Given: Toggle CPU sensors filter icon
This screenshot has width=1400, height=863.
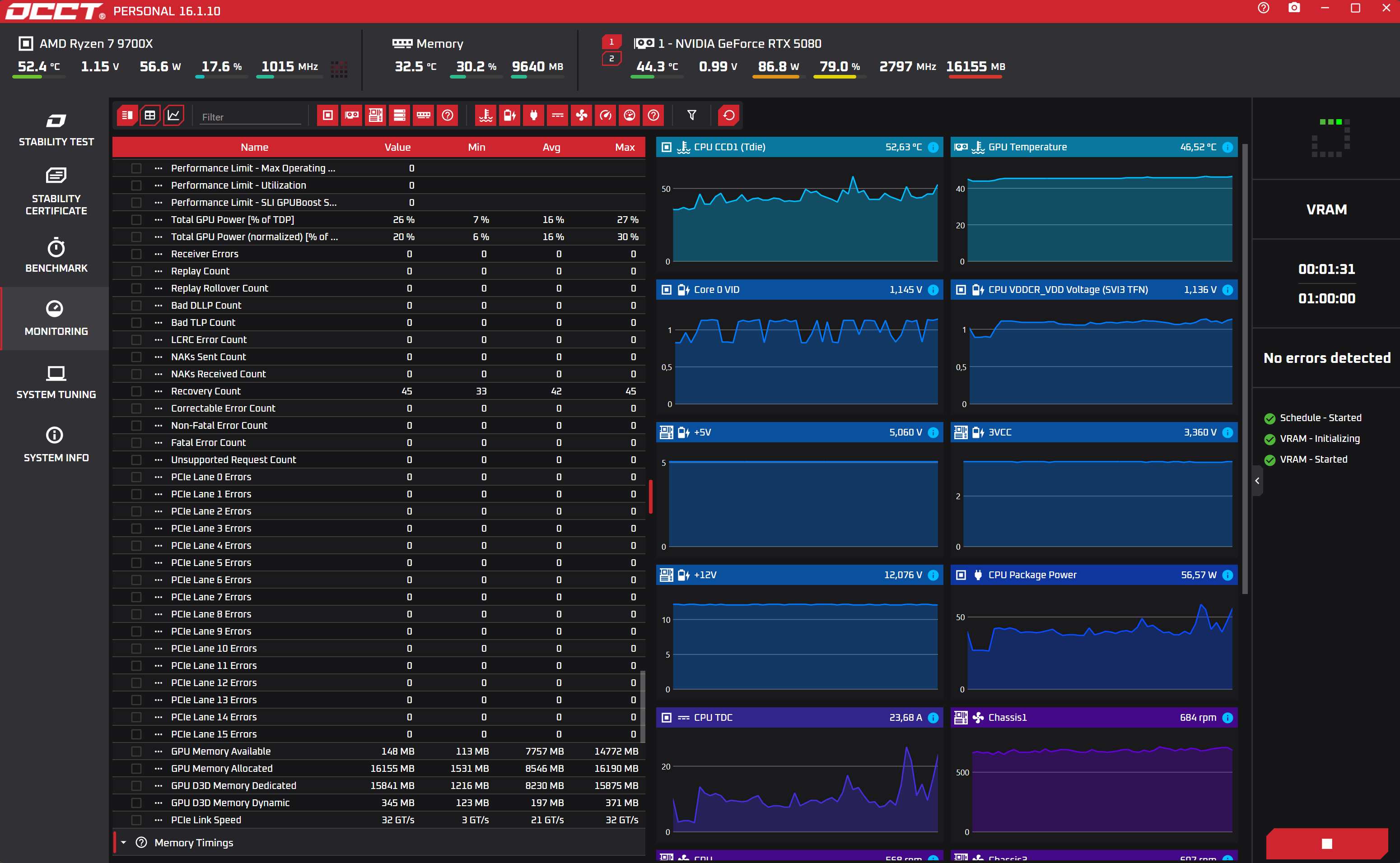Looking at the screenshot, I should [328, 115].
